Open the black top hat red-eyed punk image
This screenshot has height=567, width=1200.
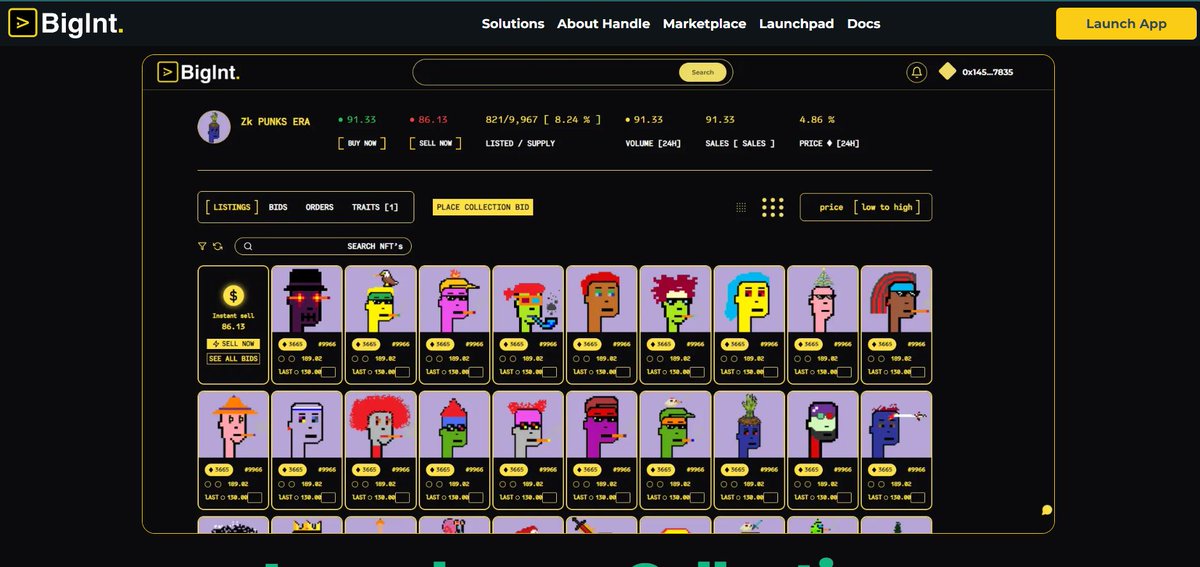pos(307,299)
